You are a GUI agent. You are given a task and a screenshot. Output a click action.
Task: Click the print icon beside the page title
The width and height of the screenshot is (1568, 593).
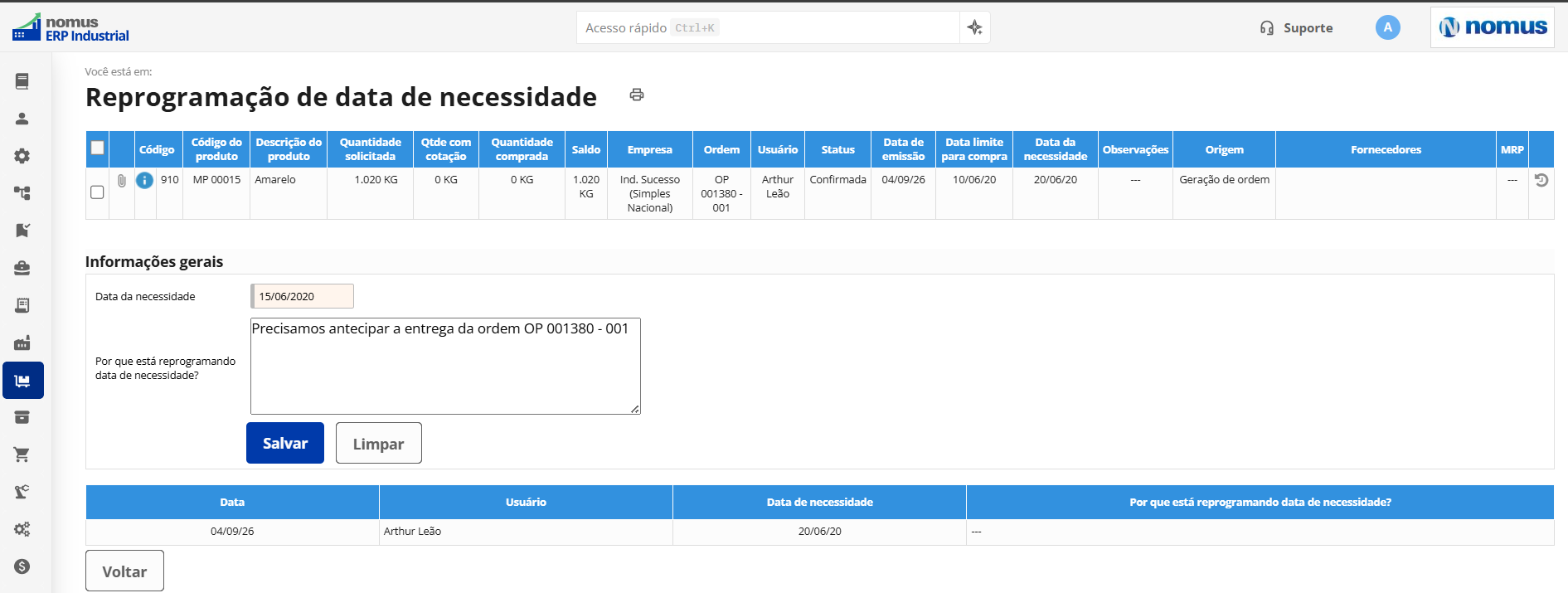pyautogui.click(x=637, y=95)
